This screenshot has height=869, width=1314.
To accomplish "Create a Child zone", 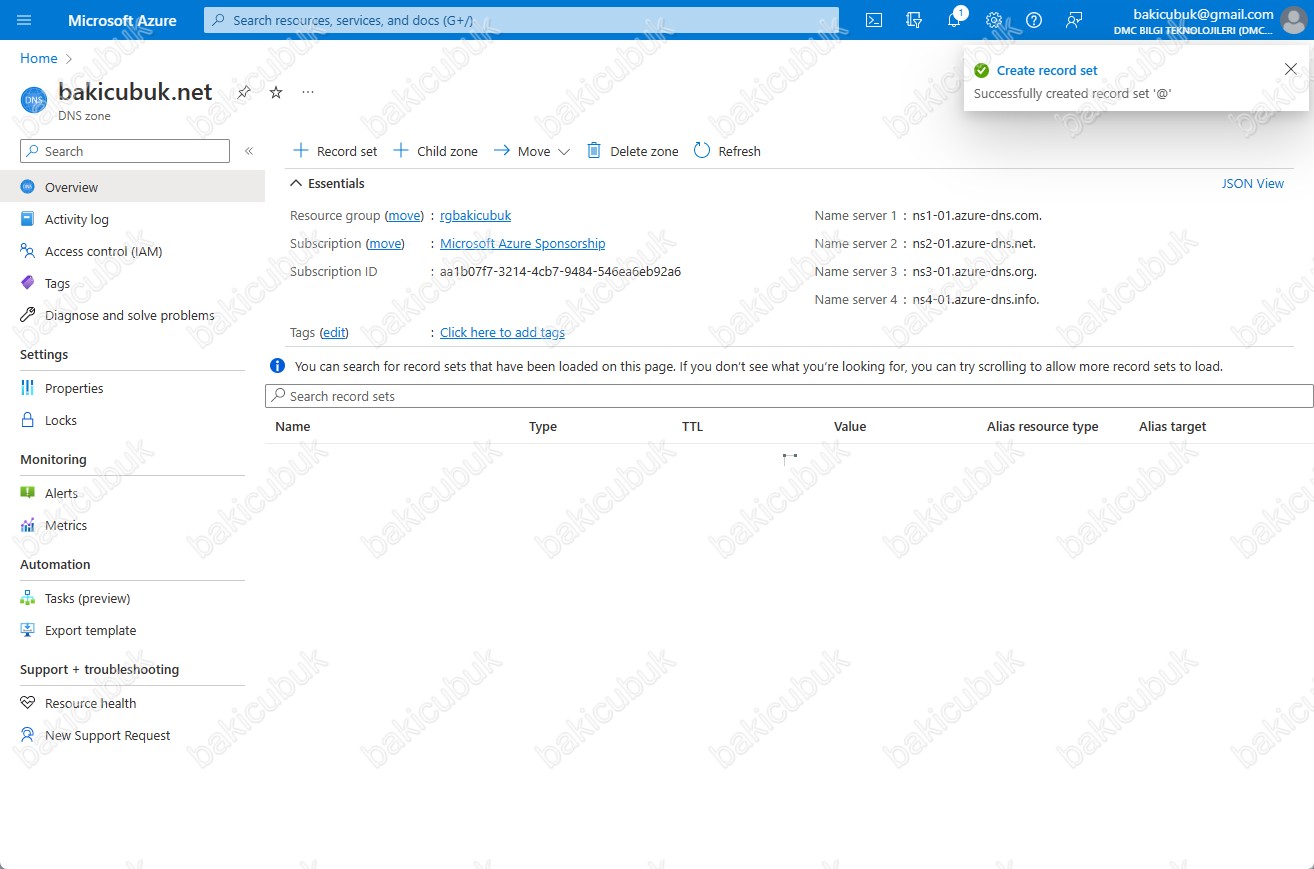I will pyautogui.click(x=435, y=151).
